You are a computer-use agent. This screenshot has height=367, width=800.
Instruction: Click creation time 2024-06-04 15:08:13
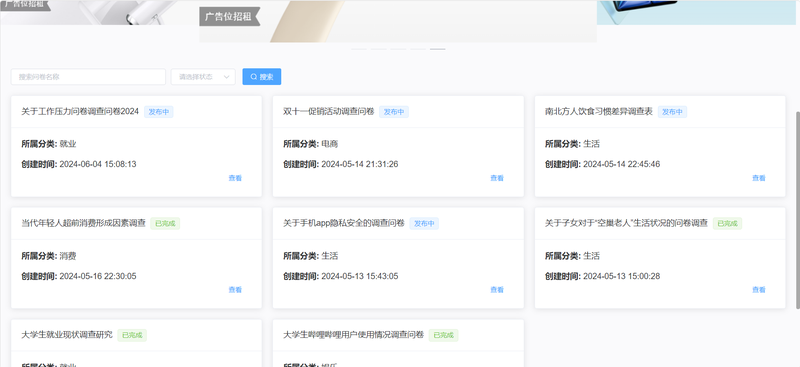point(98,164)
